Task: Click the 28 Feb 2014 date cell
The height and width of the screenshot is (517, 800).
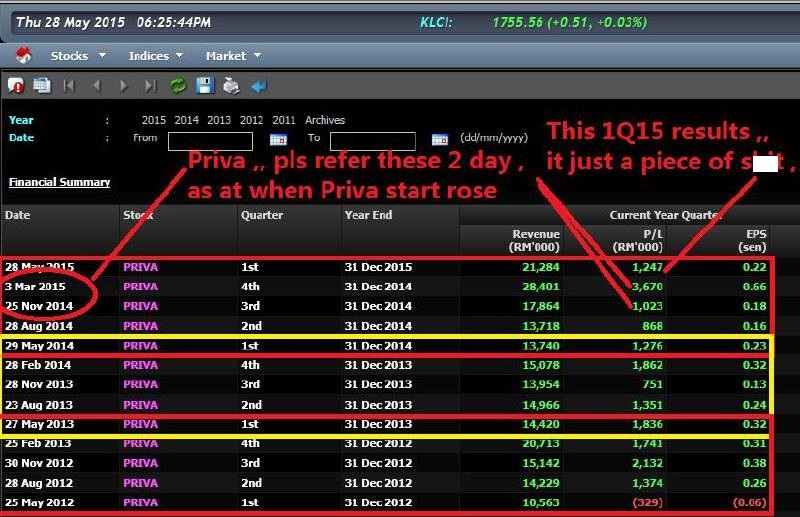Action: pos(38,365)
